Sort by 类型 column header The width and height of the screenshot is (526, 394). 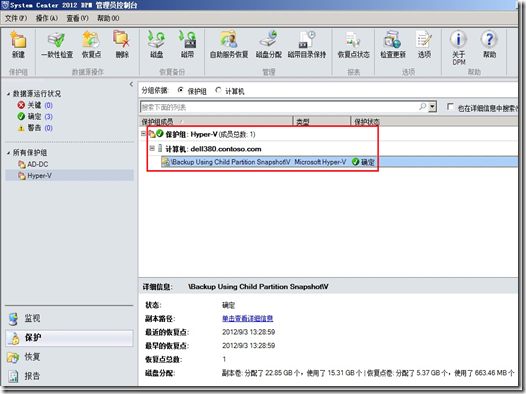(x=322, y=121)
